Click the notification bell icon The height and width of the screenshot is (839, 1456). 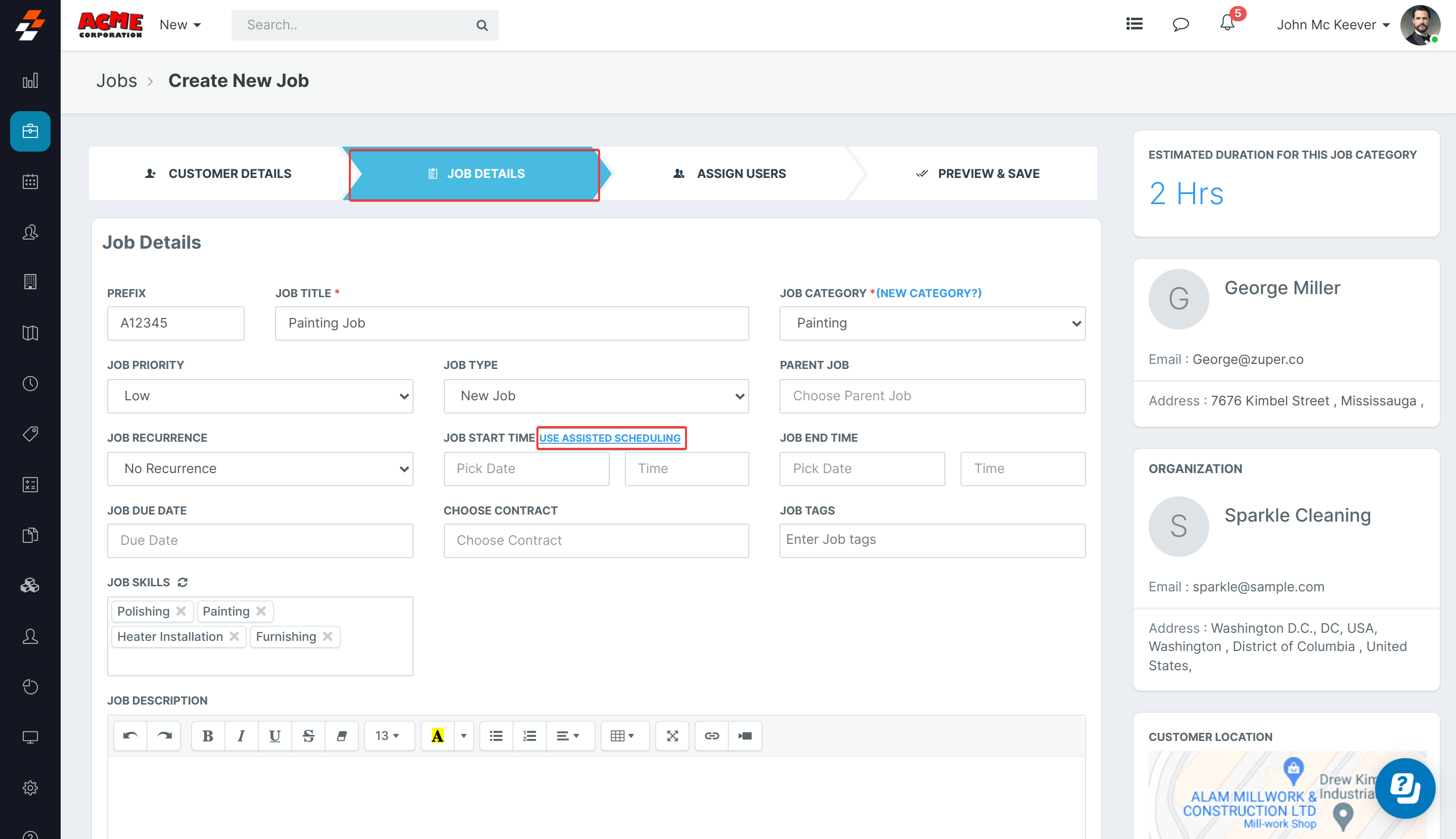click(1226, 24)
